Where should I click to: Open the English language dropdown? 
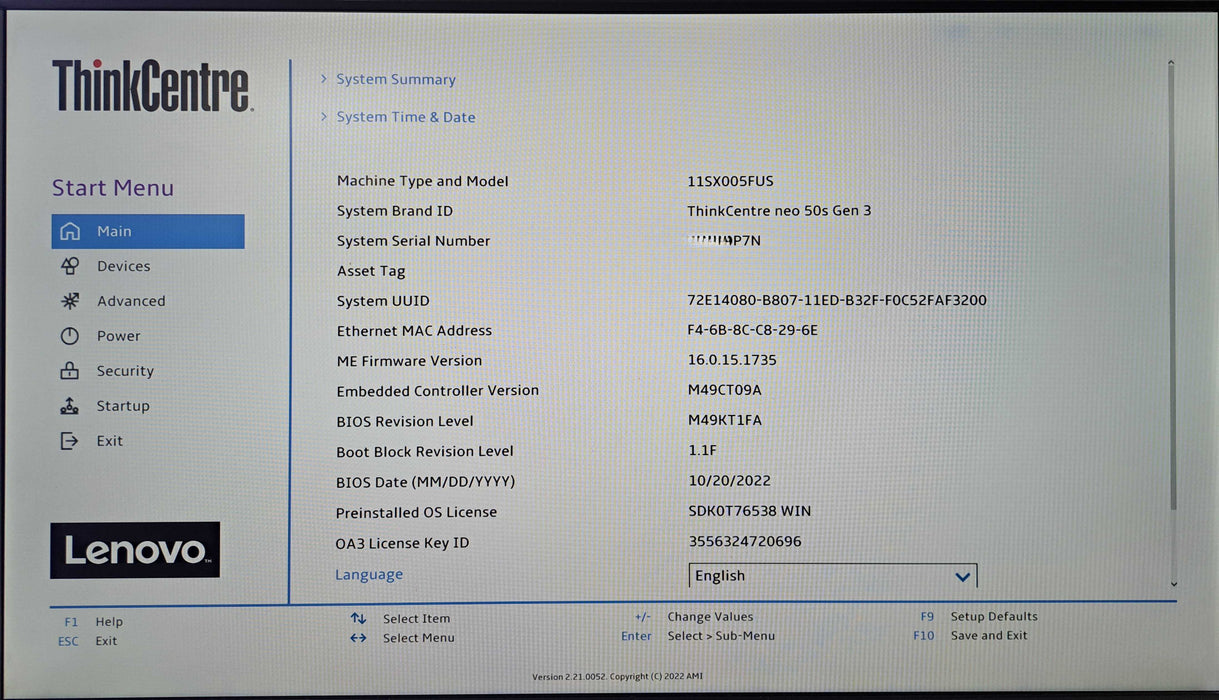pyautogui.click(x=833, y=576)
